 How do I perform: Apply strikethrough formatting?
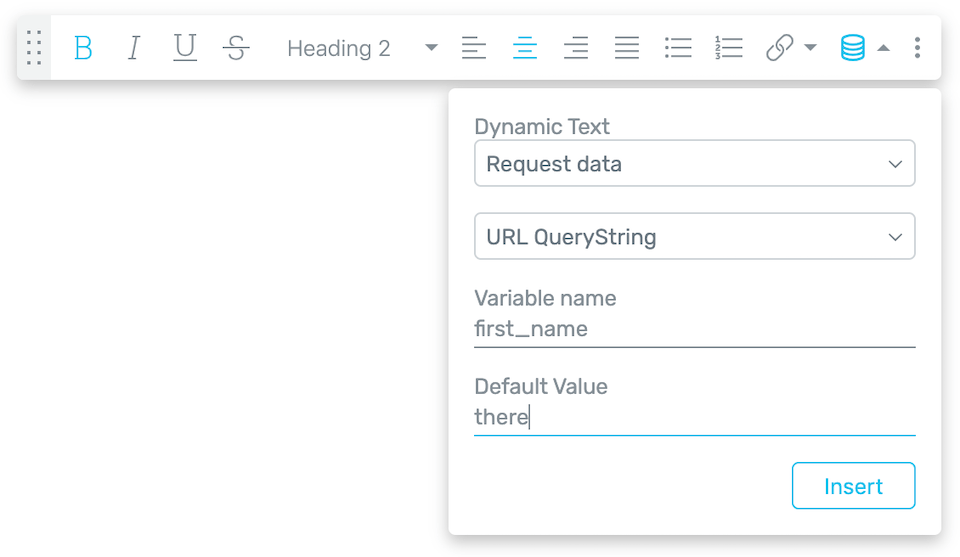click(236, 48)
